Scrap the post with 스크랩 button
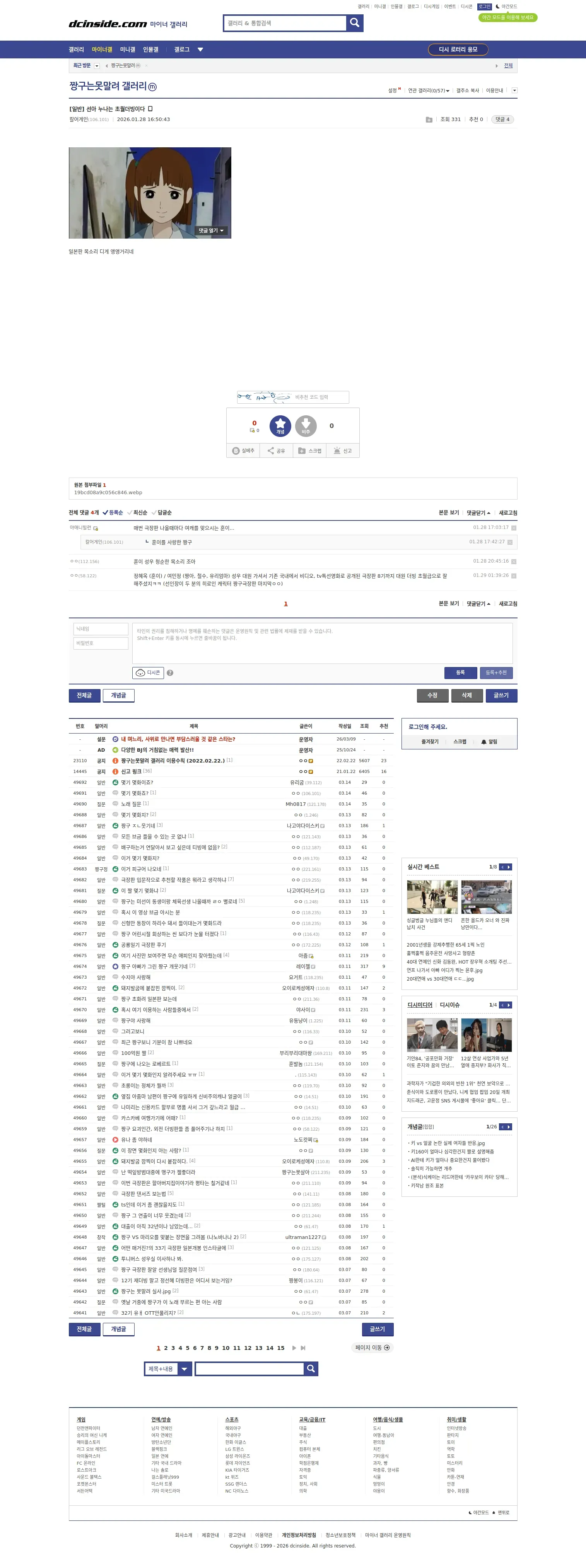The height and width of the screenshot is (1568, 586). click(x=309, y=450)
